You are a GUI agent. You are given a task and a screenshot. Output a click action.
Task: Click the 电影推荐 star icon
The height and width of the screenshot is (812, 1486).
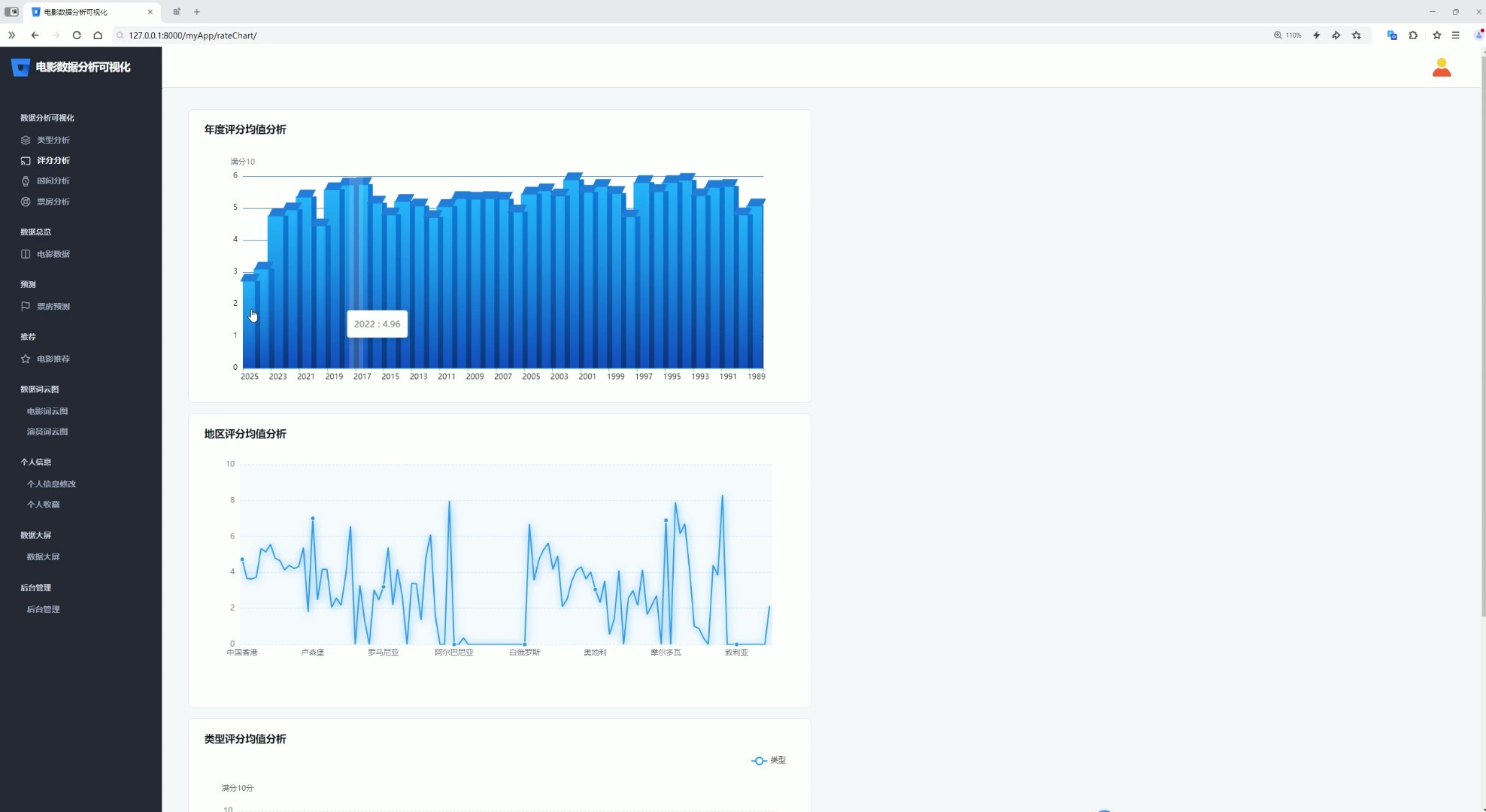click(x=26, y=359)
